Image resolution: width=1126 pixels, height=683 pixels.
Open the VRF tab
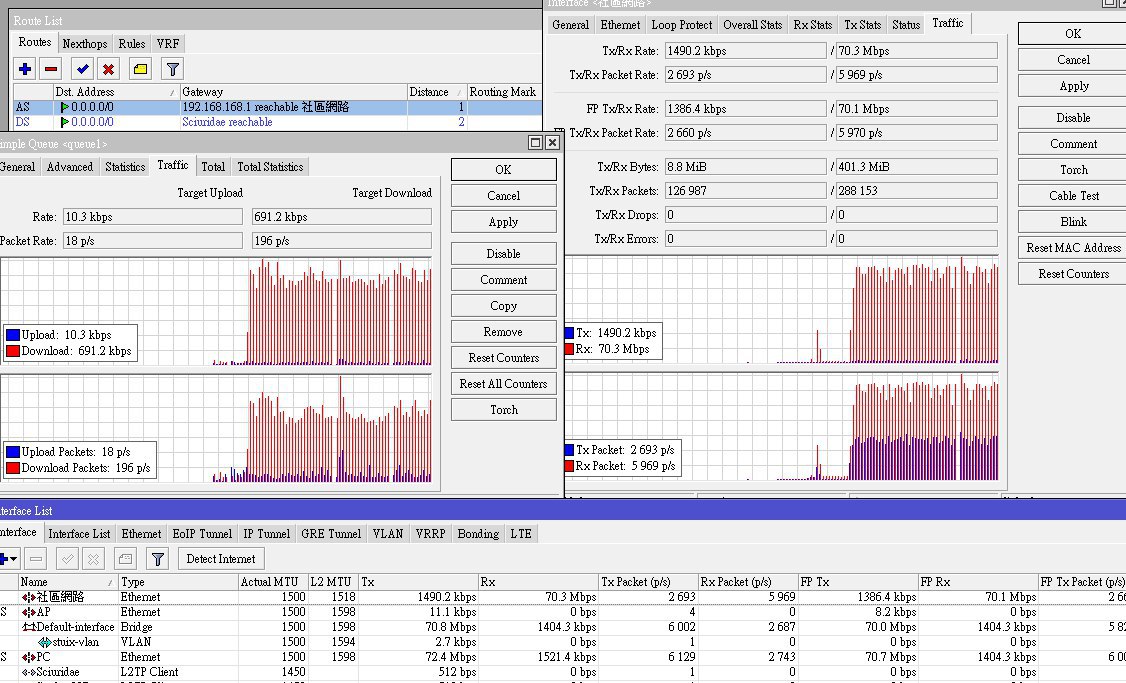tap(168, 44)
